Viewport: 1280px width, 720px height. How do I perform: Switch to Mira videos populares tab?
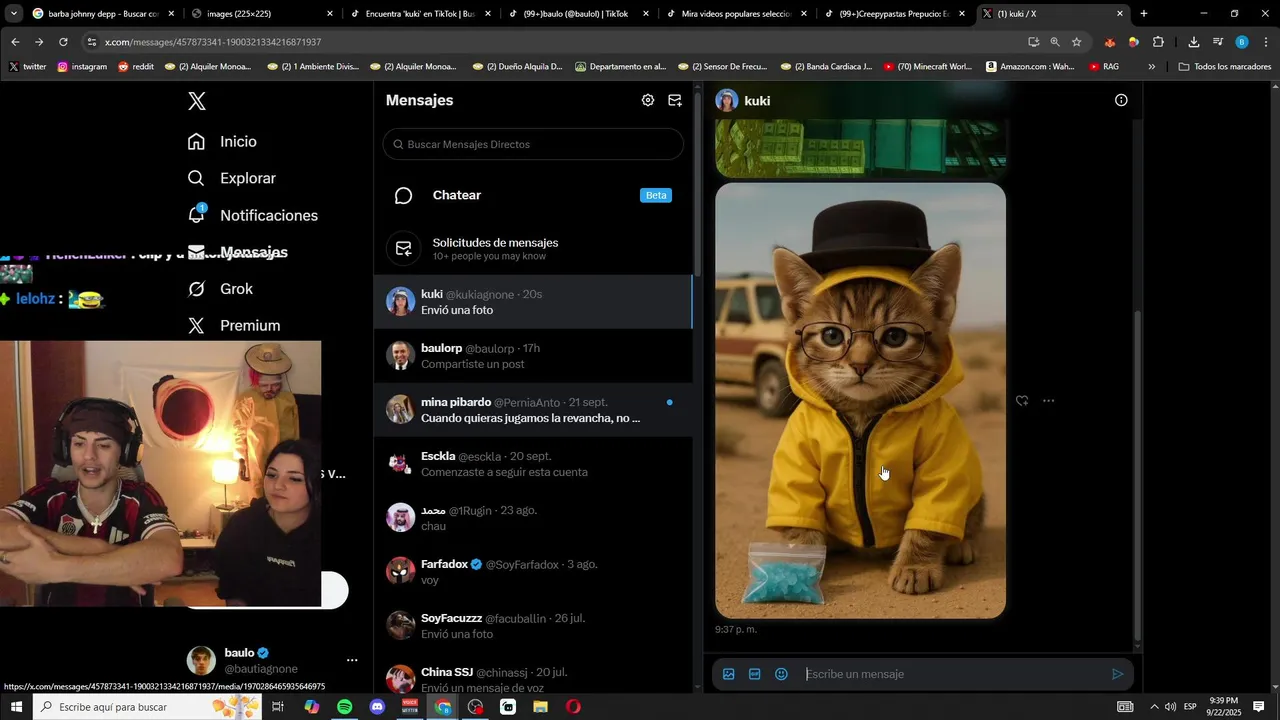[x=736, y=14]
